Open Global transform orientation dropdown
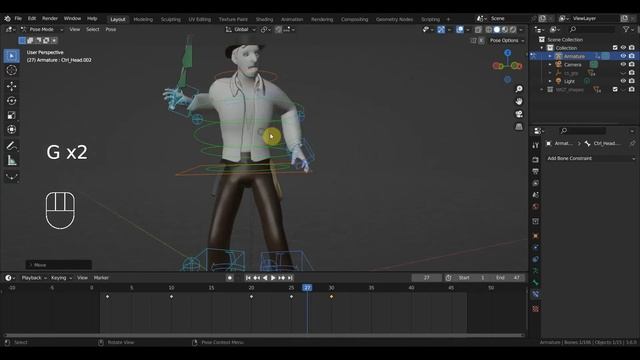This screenshot has height=360, width=640. (241, 29)
